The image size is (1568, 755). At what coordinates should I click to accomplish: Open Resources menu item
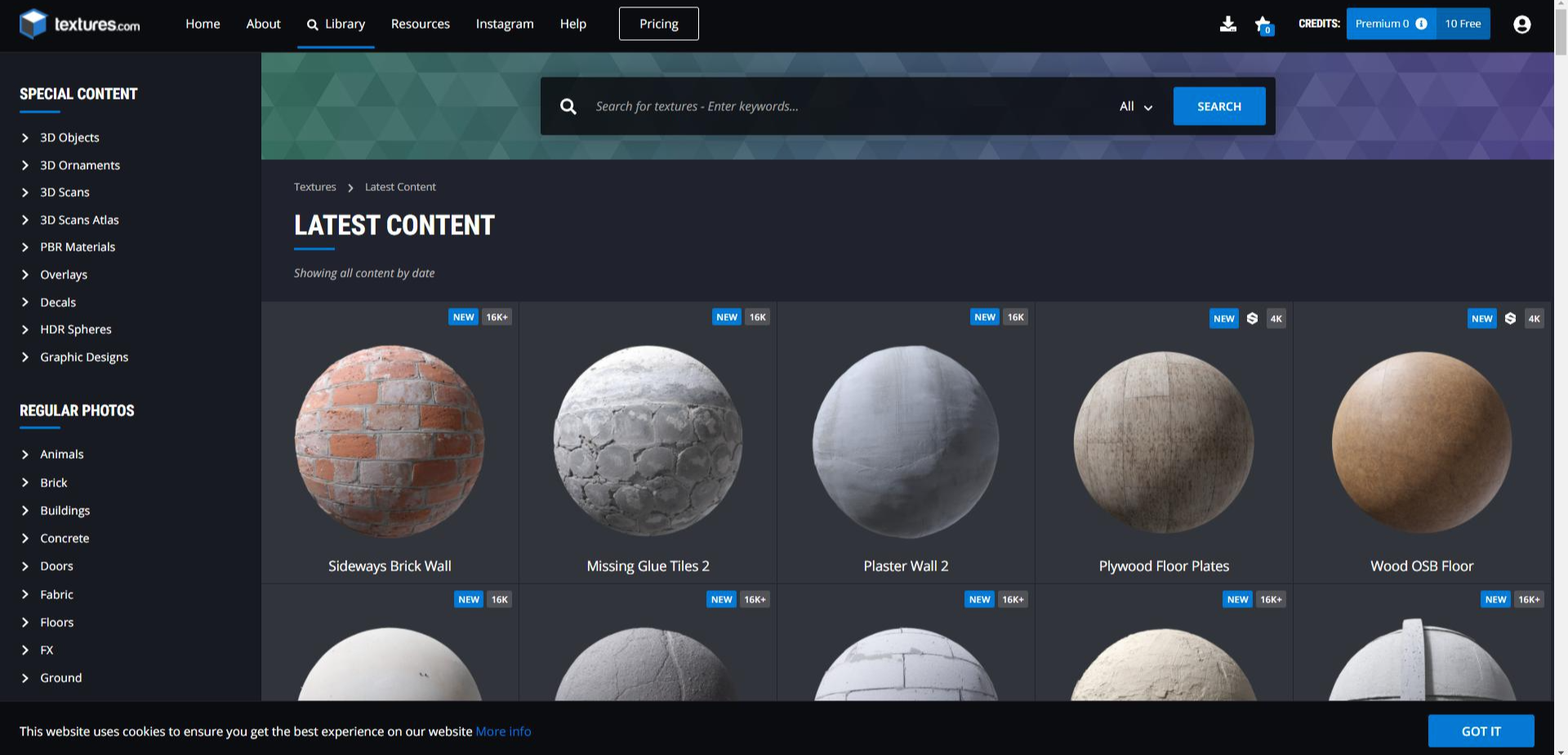[420, 24]
